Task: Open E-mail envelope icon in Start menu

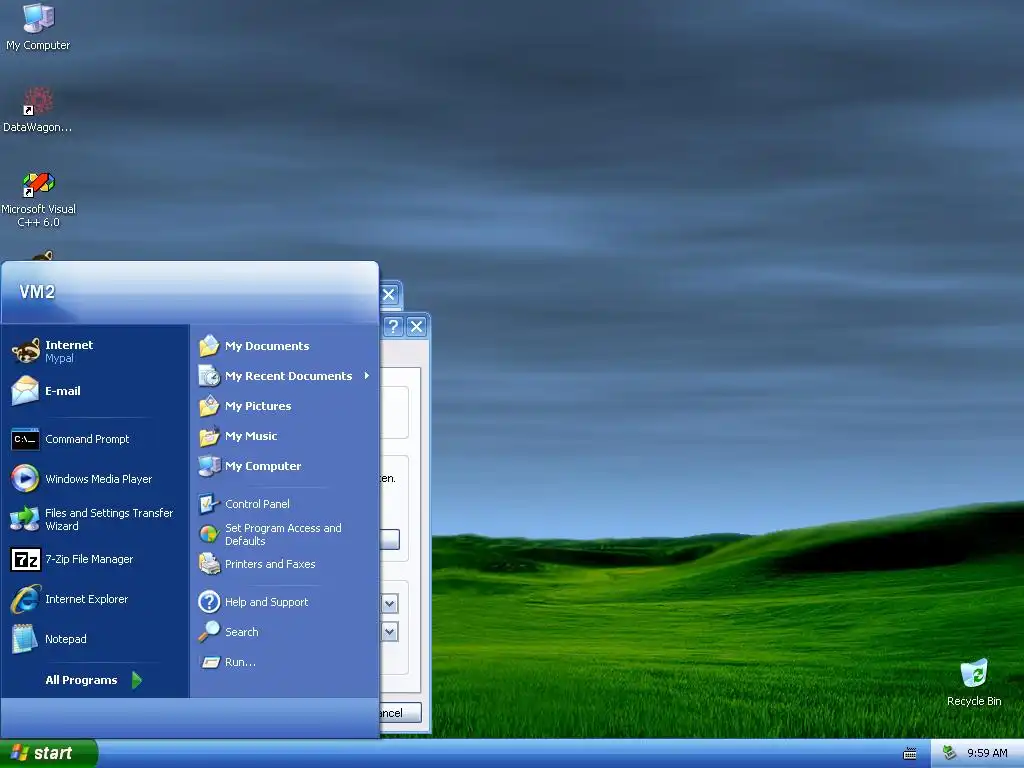Action: pyautogui.click(x=25, y=391)
